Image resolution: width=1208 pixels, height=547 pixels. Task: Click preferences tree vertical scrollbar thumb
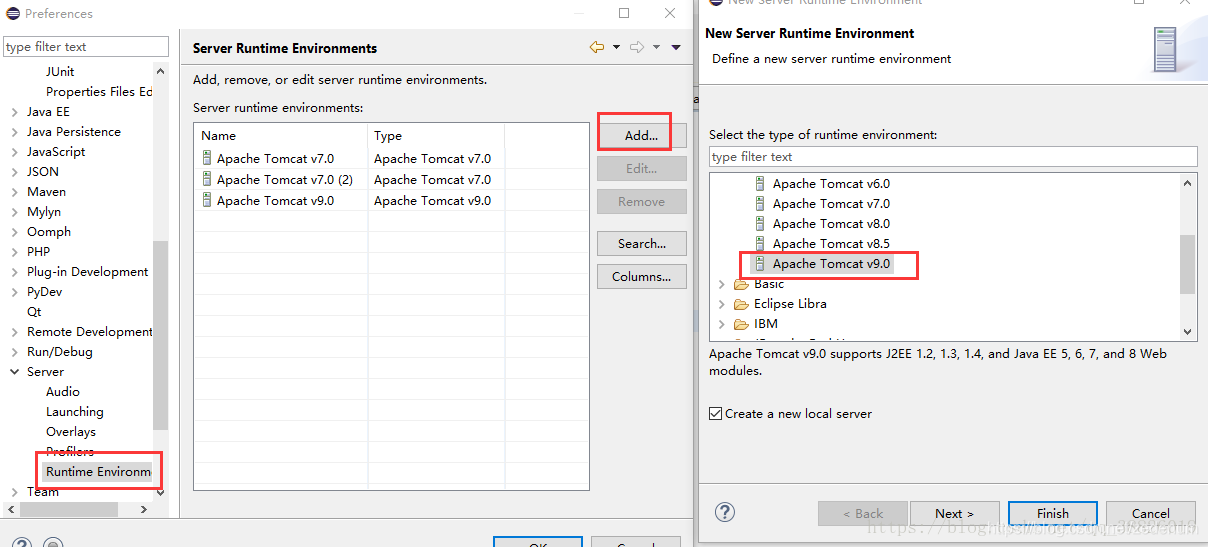(x=160, y=336)
